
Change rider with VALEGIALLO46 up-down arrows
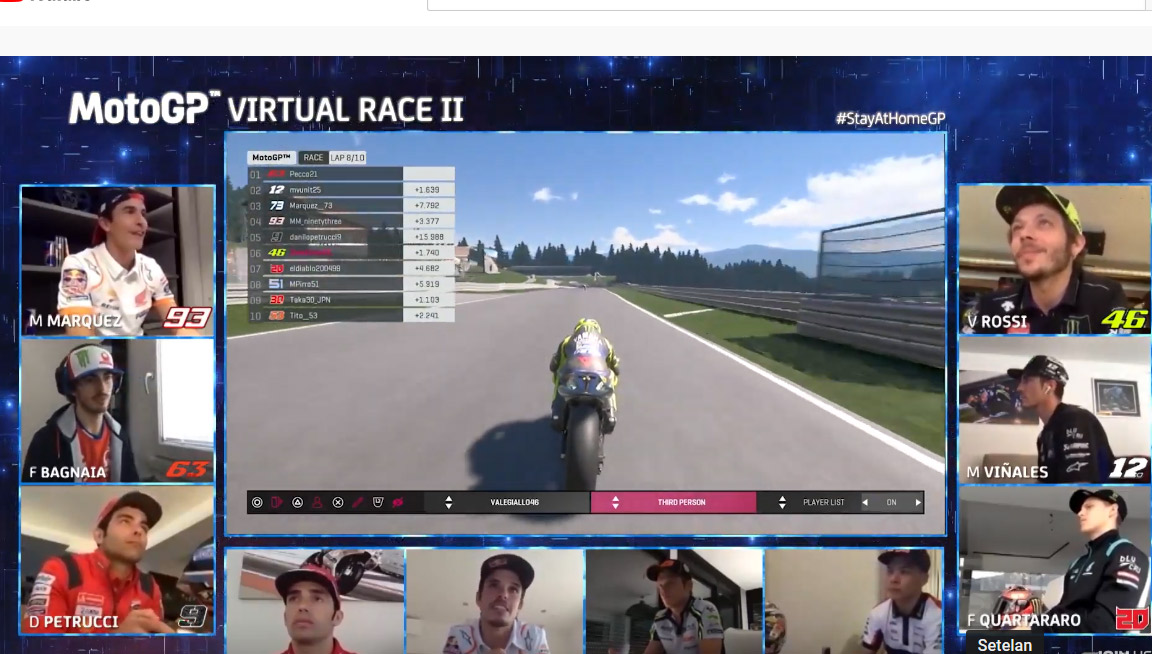pos(448,503)
